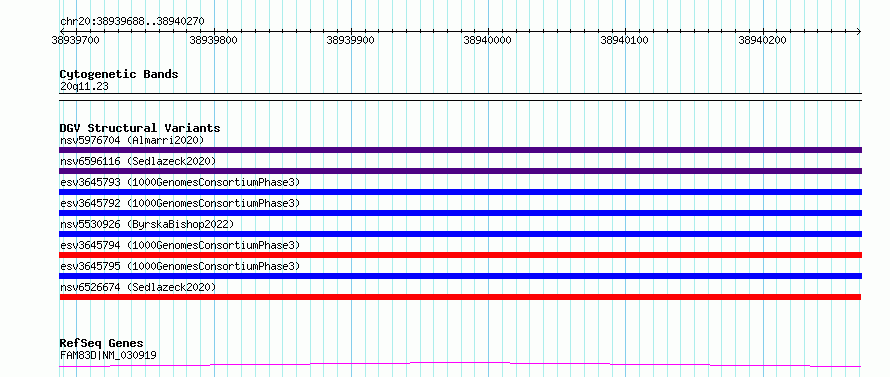
Task: Select the DGV Structural Variants track title
Action: click(x=140, y=128)
